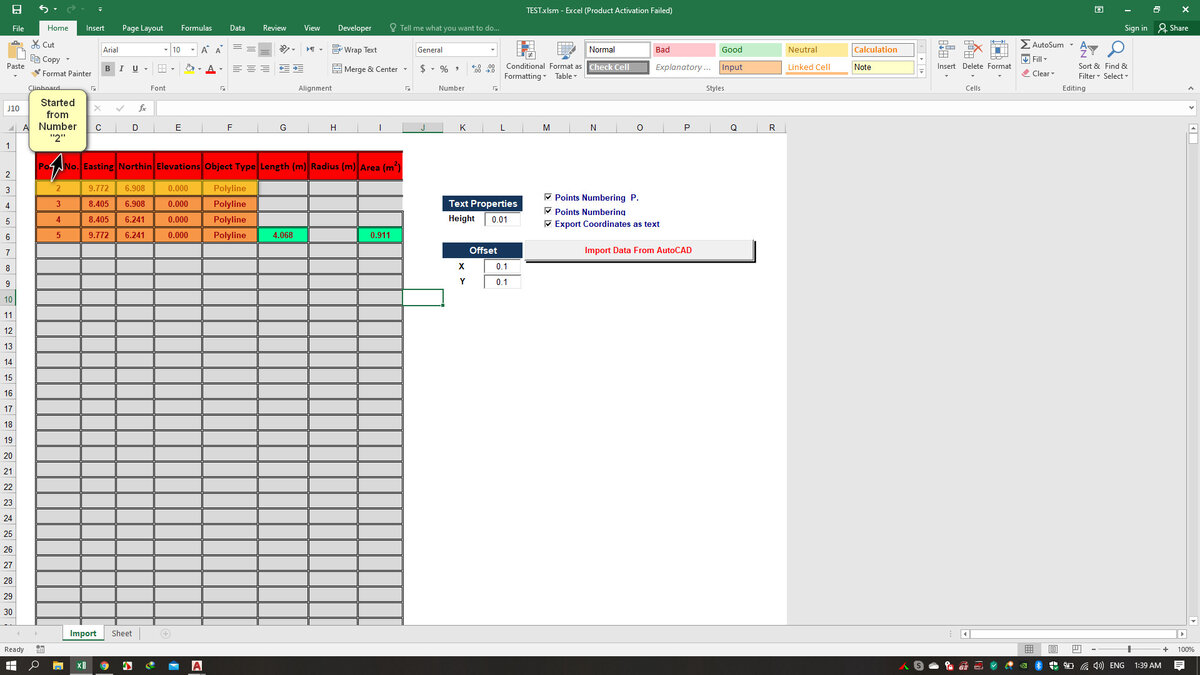Viewport: 1200px width, 675px height.
Task: Click Merge & Center
Action: (368, 69)
